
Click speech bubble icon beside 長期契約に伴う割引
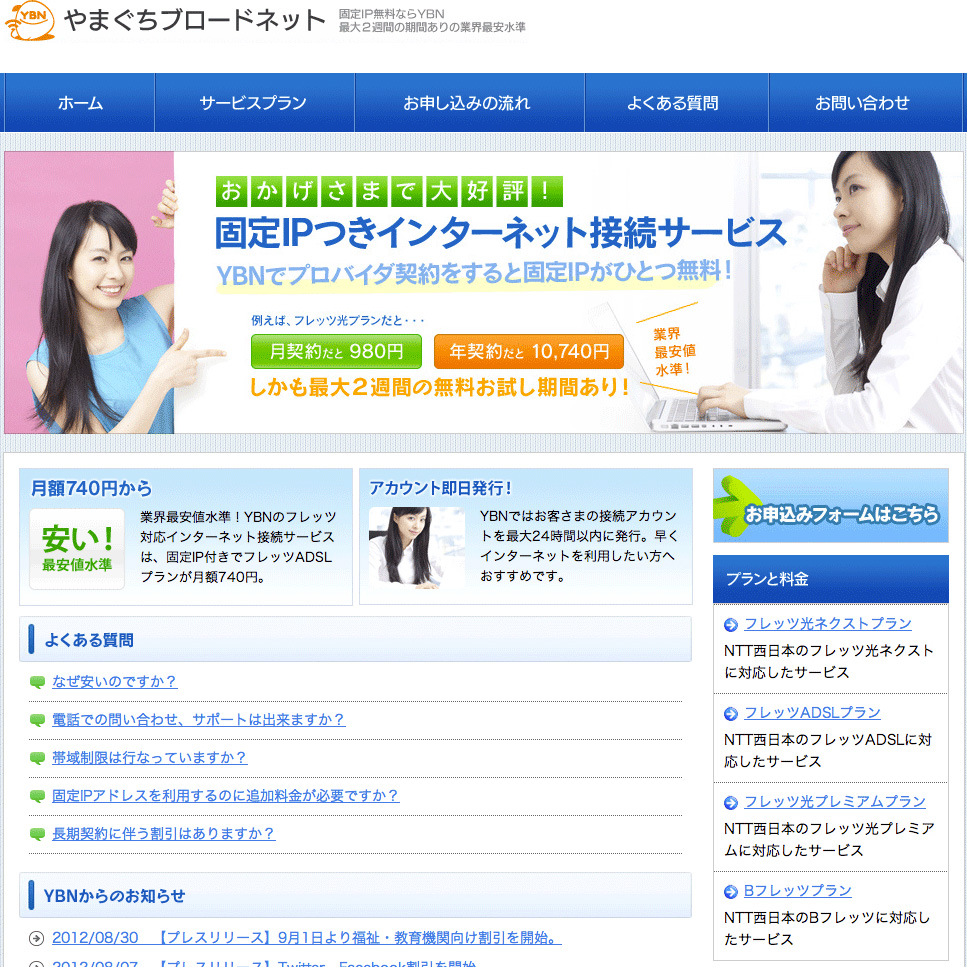tap(37, 834)
